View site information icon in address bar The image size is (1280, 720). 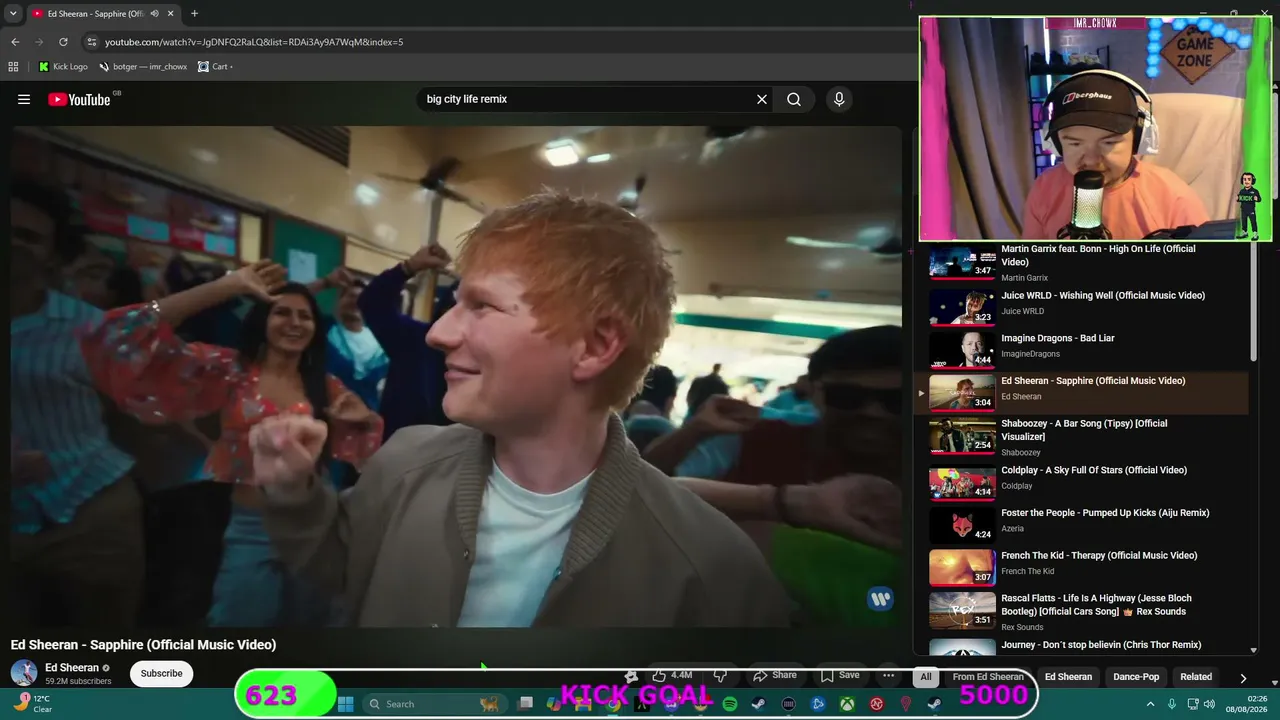pos(92,42)
